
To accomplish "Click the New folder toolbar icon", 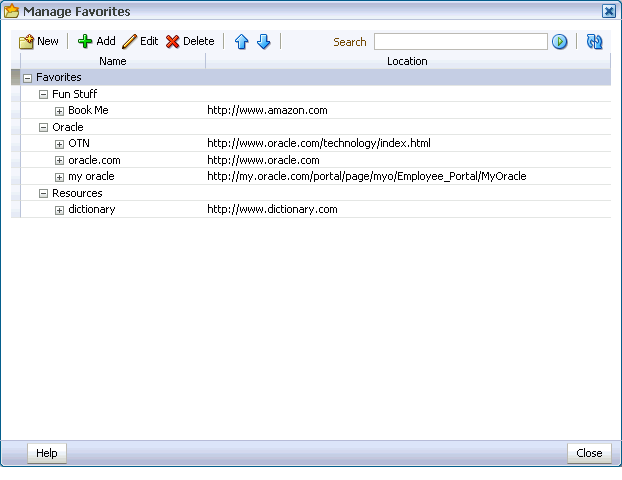I will [x=27, y=42].
